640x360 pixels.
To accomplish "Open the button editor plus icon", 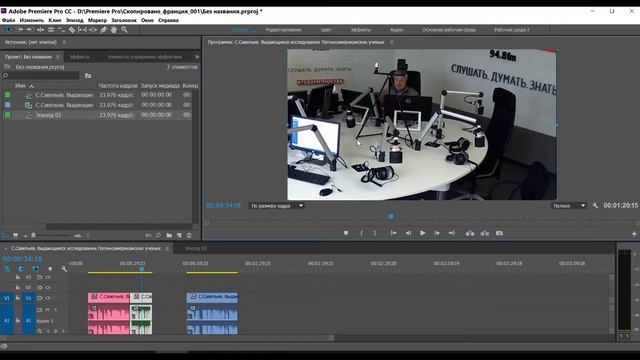I will click(x=634, y=234).
